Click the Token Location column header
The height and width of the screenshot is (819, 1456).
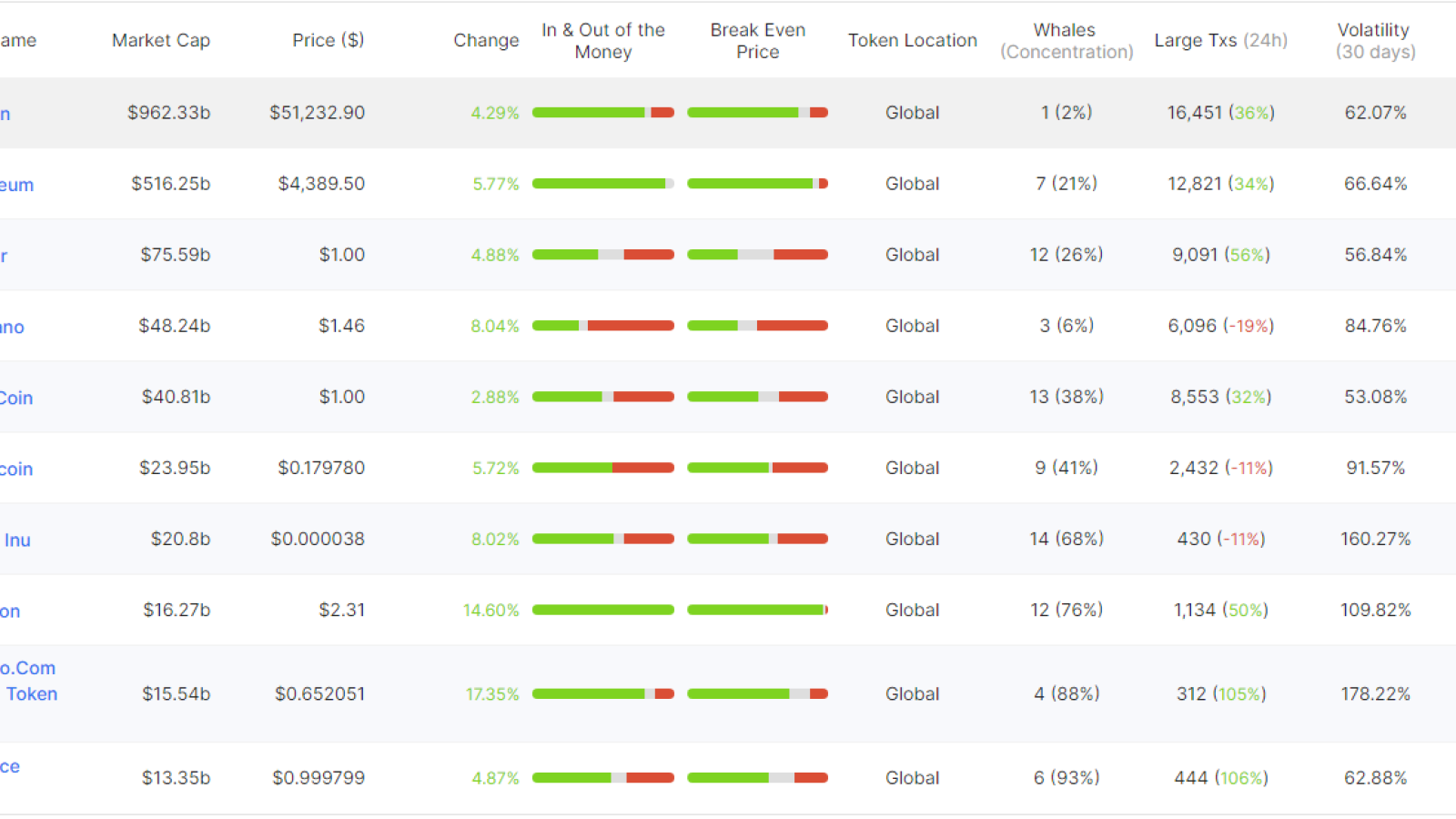click(913, 40)
